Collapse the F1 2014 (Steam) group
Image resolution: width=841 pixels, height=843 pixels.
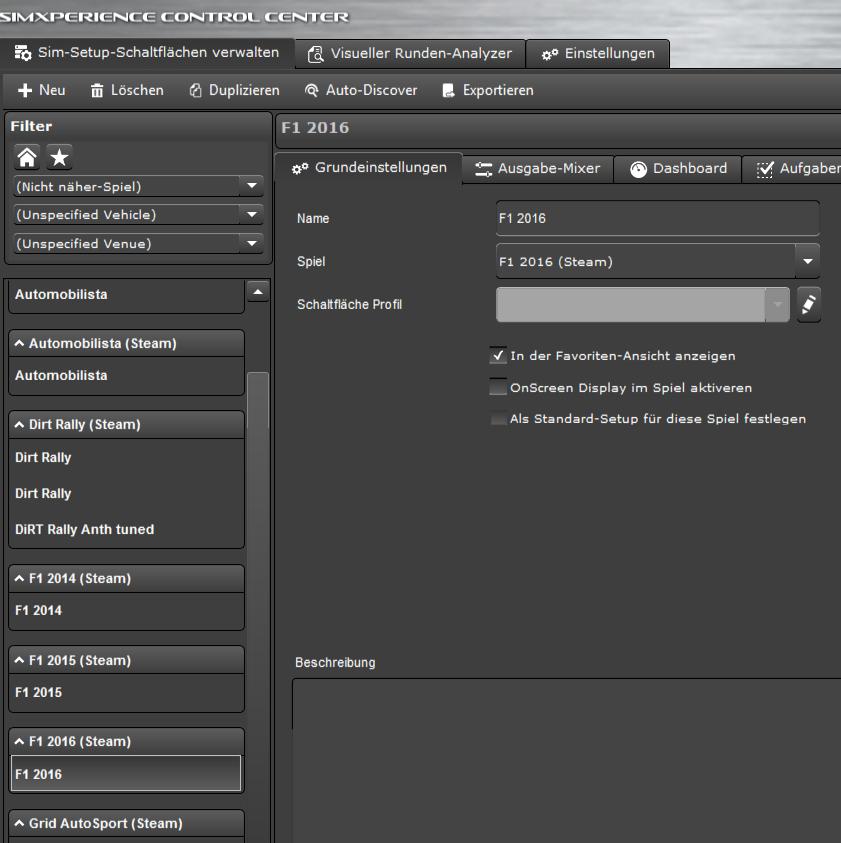(x=19, y=578)
